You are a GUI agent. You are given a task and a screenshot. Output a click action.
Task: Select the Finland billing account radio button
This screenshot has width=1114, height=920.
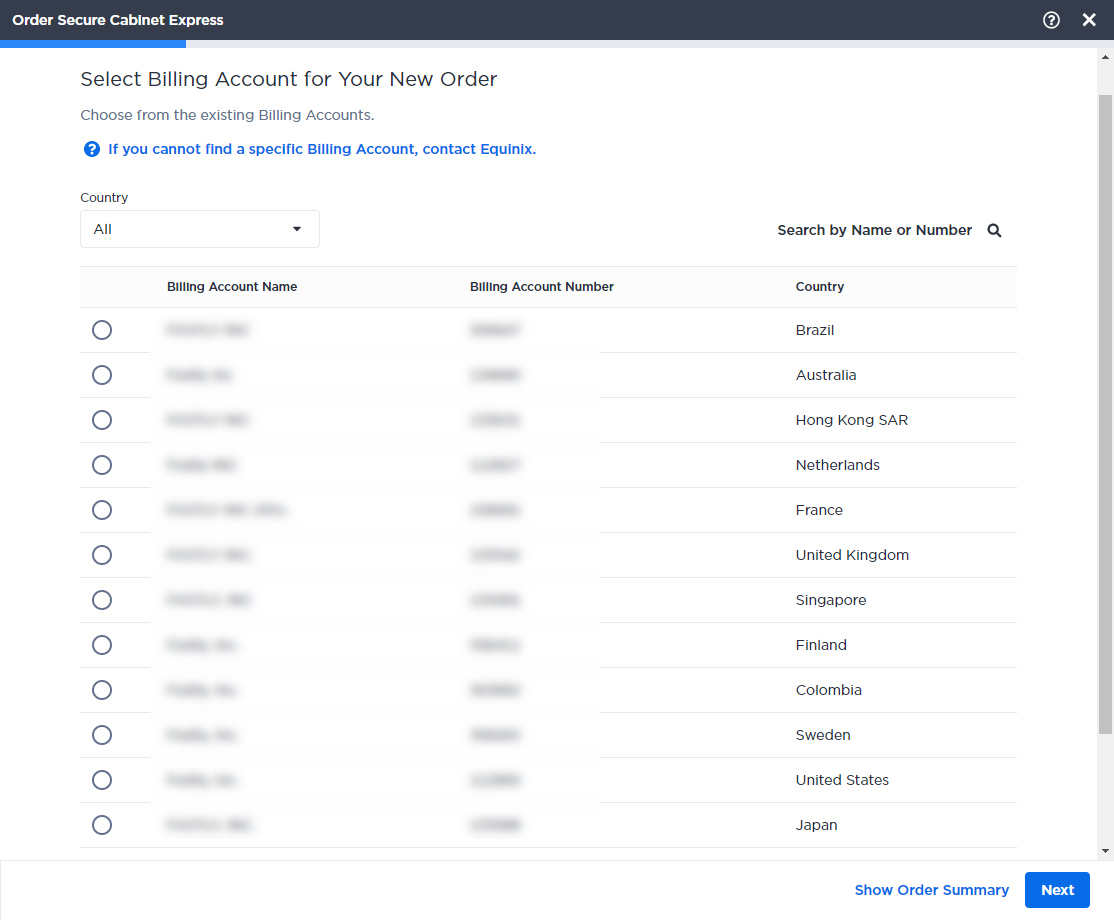[102, 645]
